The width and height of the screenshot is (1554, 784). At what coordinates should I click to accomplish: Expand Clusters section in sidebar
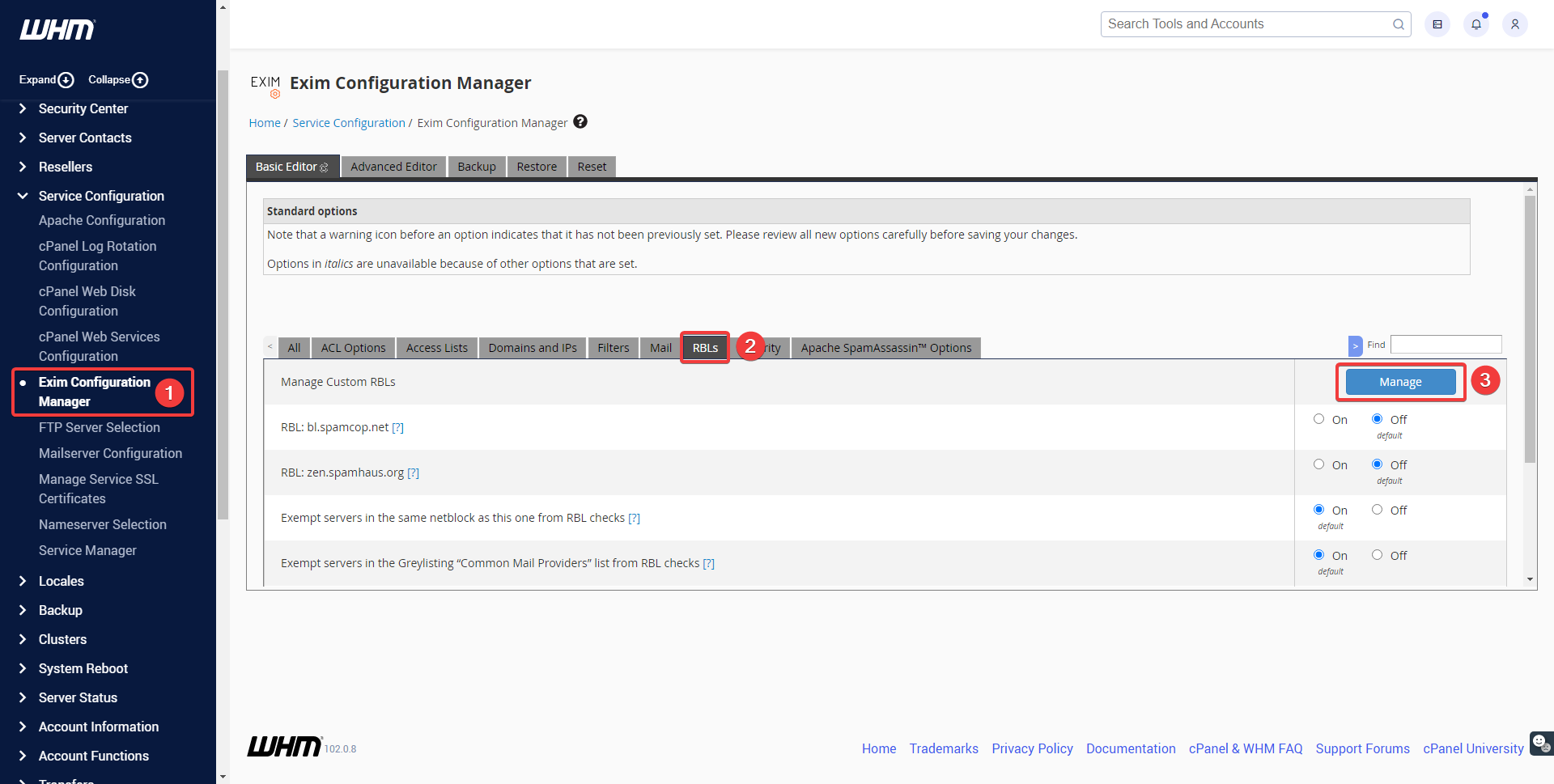click(x=62, y=639)
